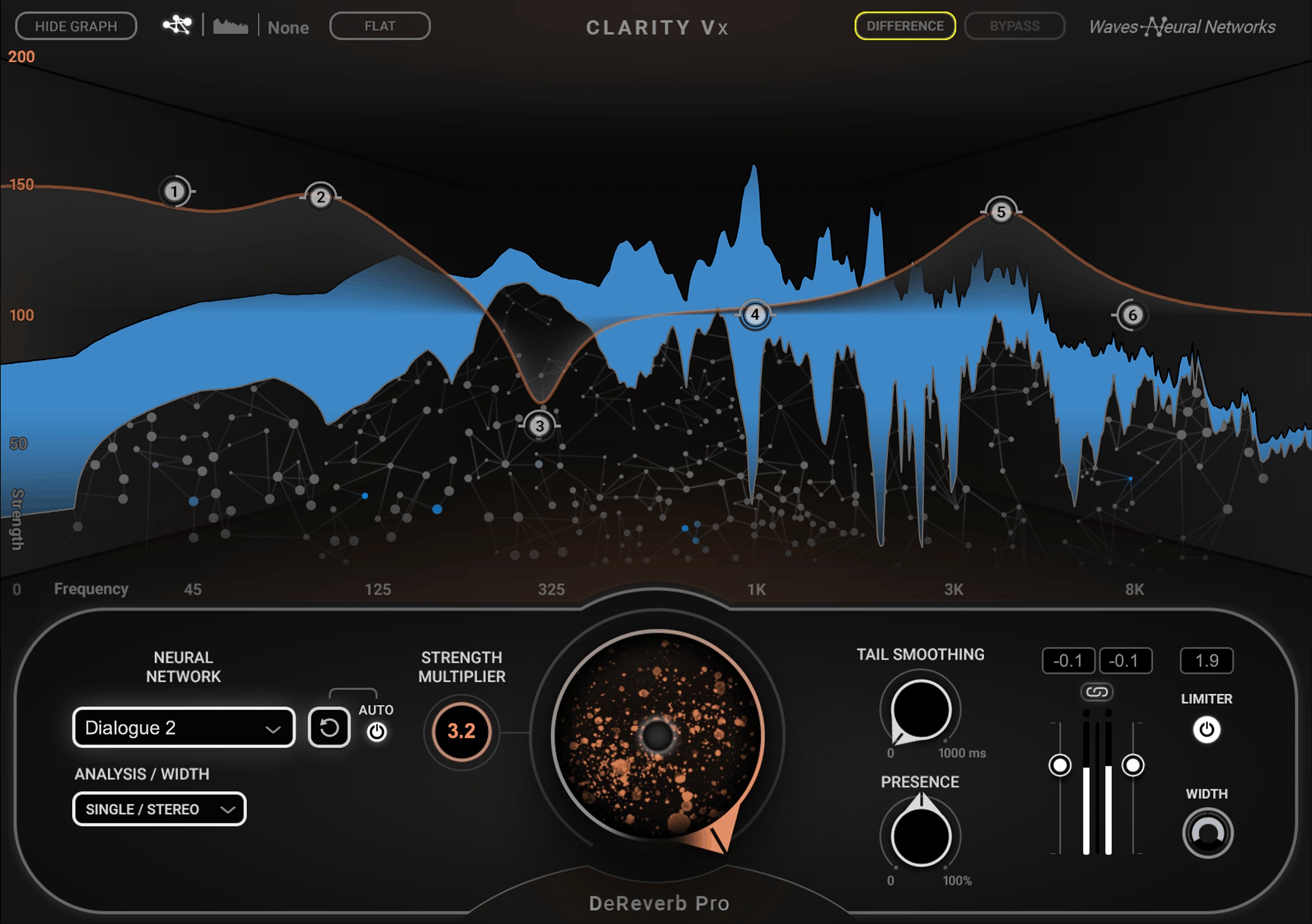Toggle the fader link icon
Image resolution: width=1312 pixels, height=924 pixels.
(x=1097, y=692)
